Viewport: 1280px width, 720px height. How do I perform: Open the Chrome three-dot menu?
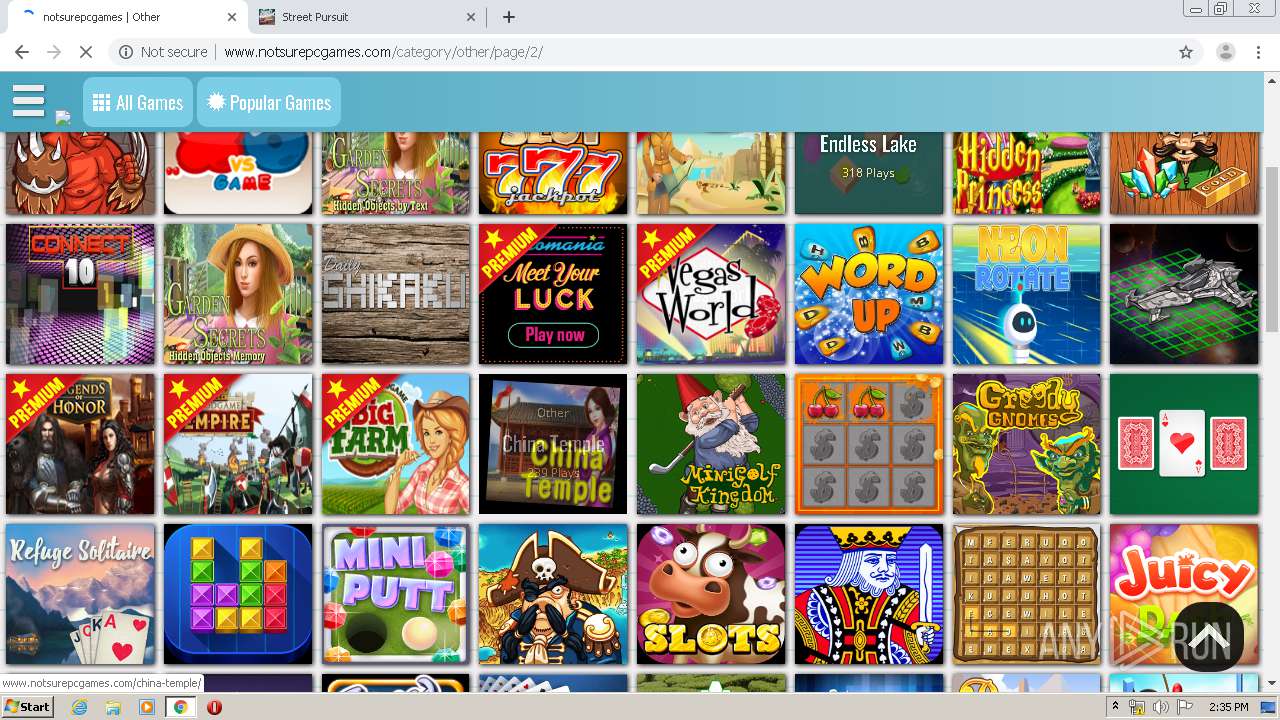[x=1258, y=52]
